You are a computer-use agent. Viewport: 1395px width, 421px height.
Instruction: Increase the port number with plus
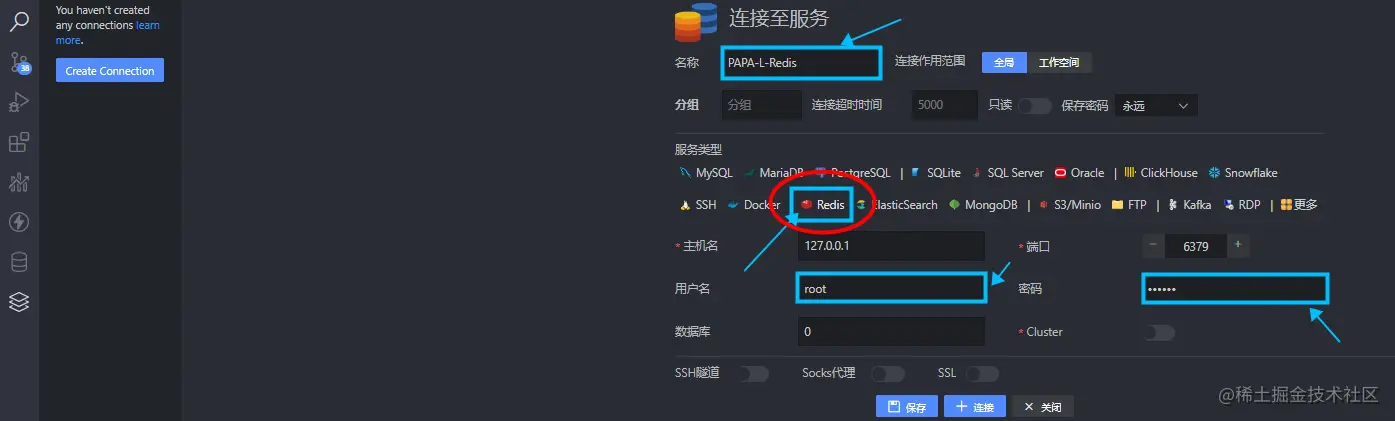(1238, 244)
